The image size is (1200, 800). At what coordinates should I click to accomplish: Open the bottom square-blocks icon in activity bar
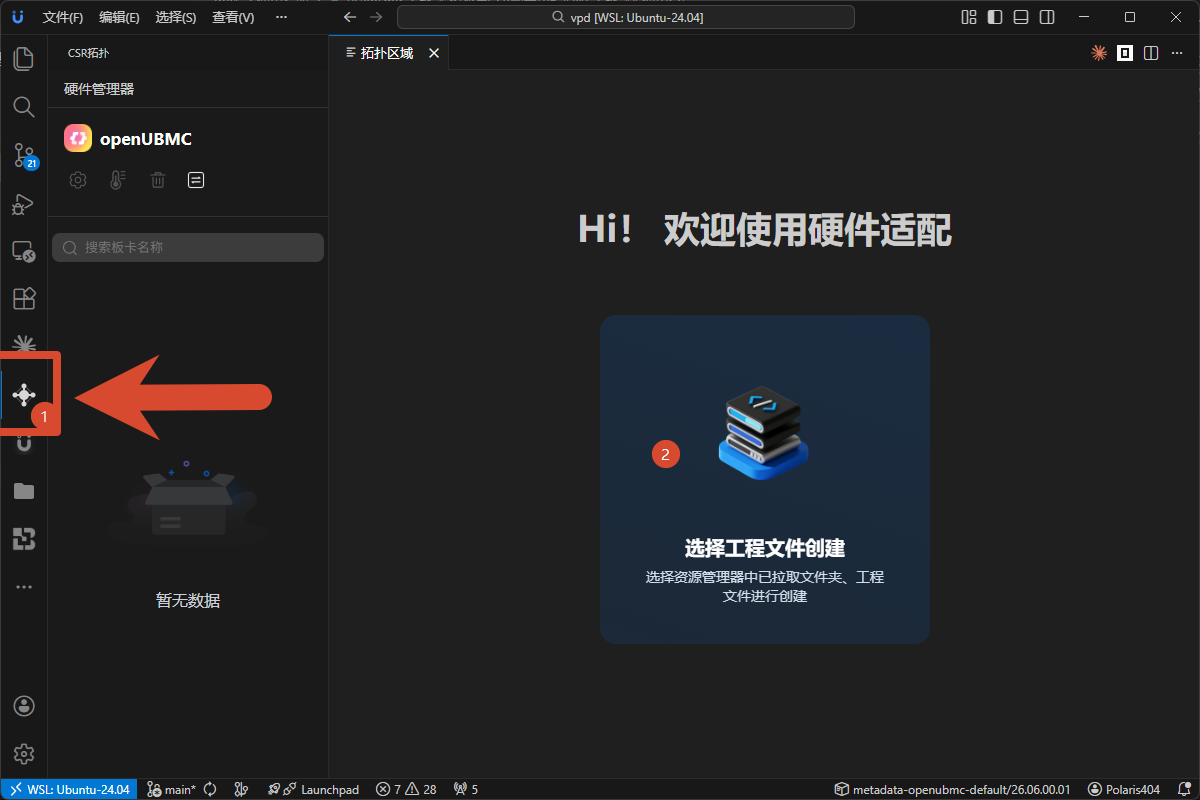(23, 540)
